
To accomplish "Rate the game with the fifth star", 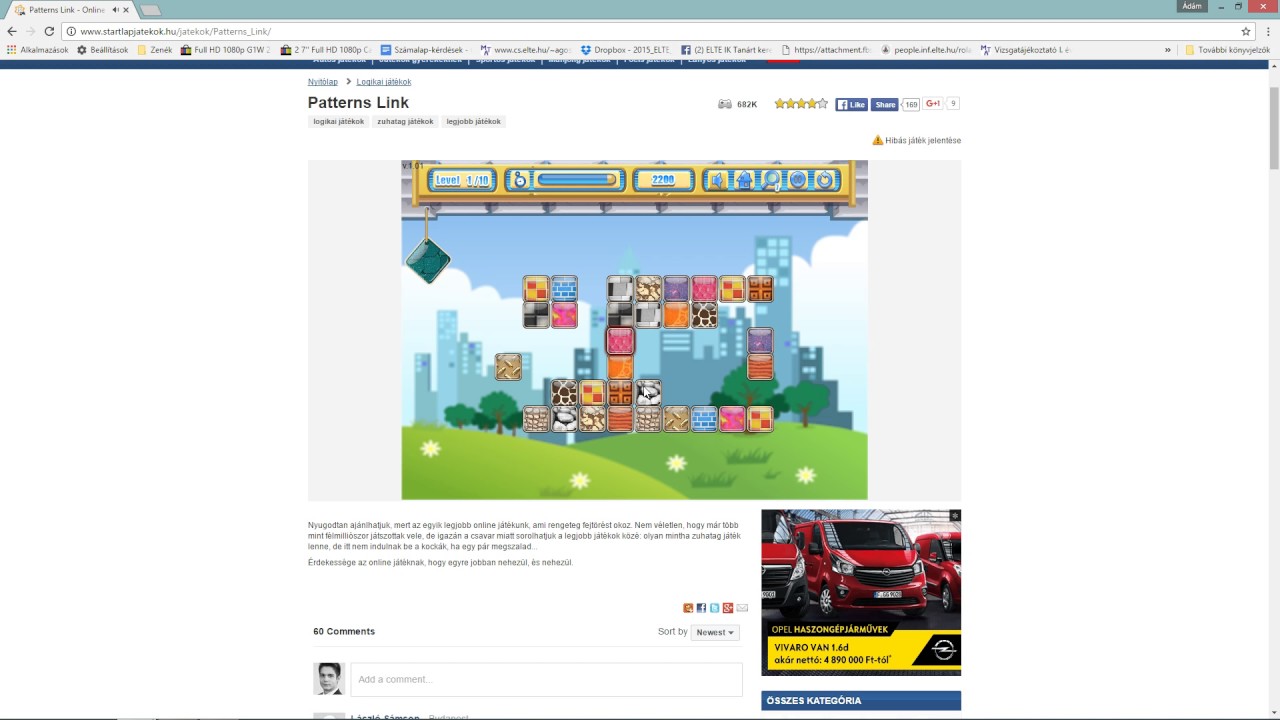I will [823, 103].
